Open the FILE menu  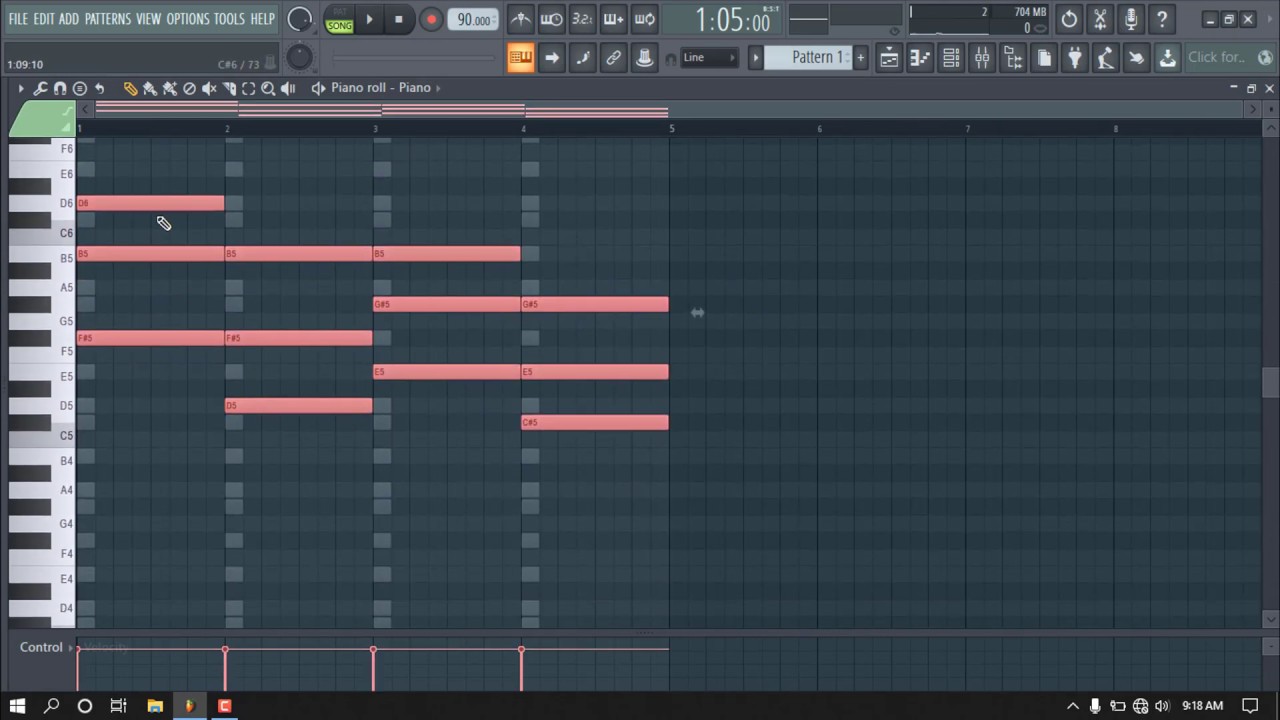tap(18, 19)
